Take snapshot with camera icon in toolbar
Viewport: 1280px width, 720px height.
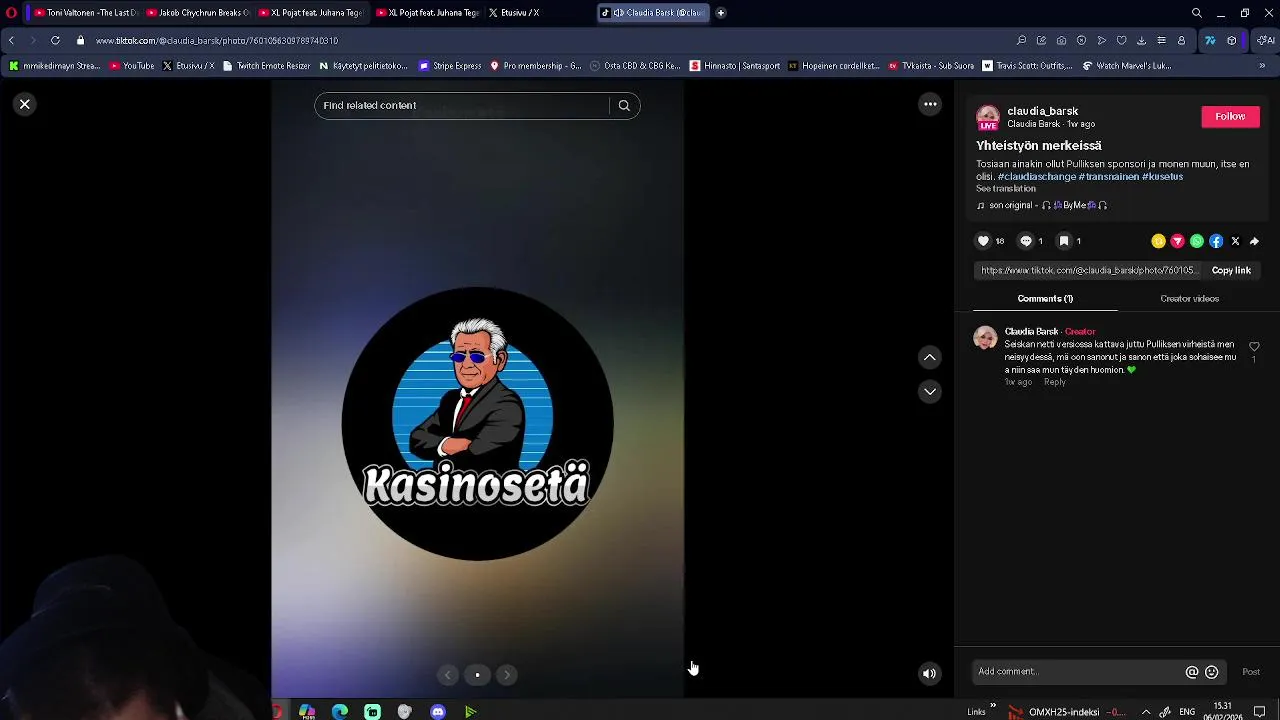(1061, 41)
